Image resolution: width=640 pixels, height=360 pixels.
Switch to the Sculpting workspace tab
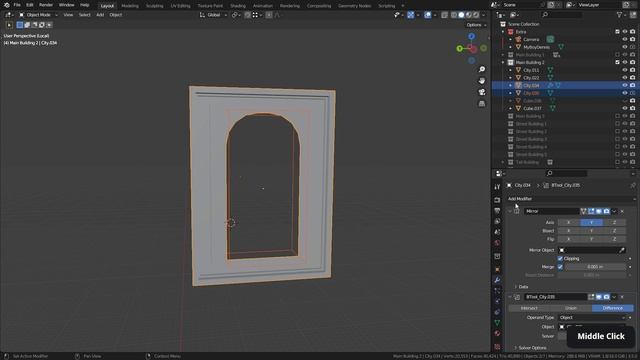pos(154,6)
